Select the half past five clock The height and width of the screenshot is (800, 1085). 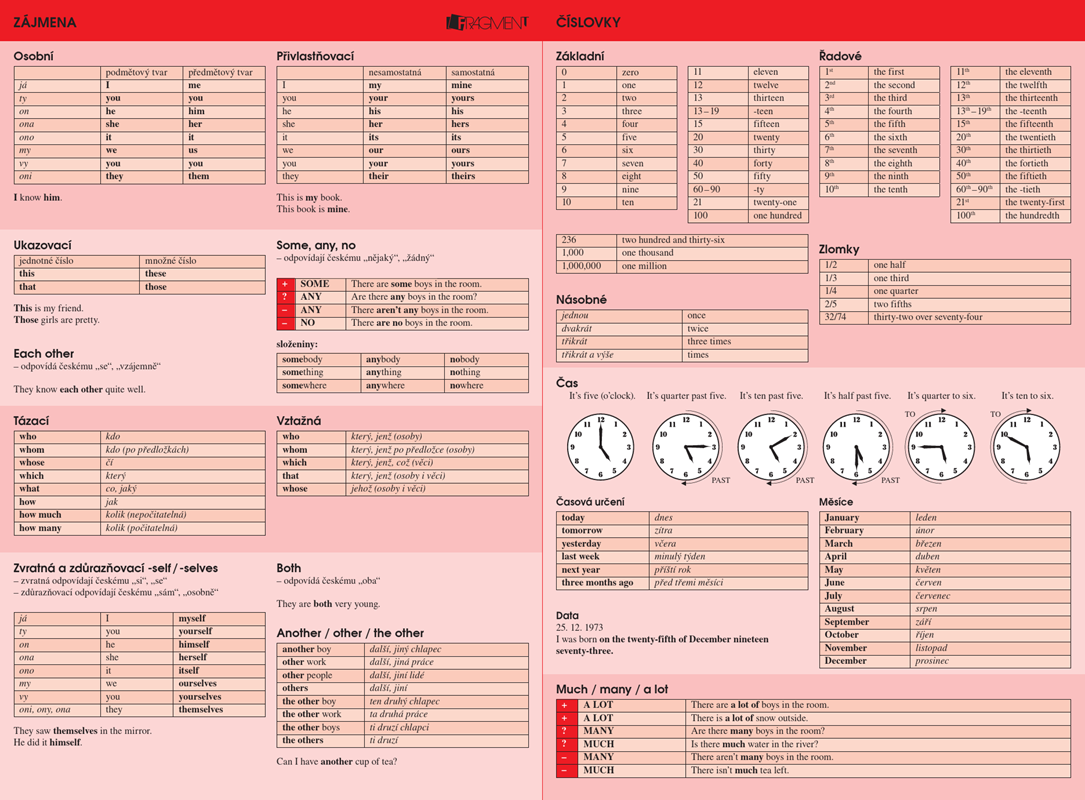point(856,445)
